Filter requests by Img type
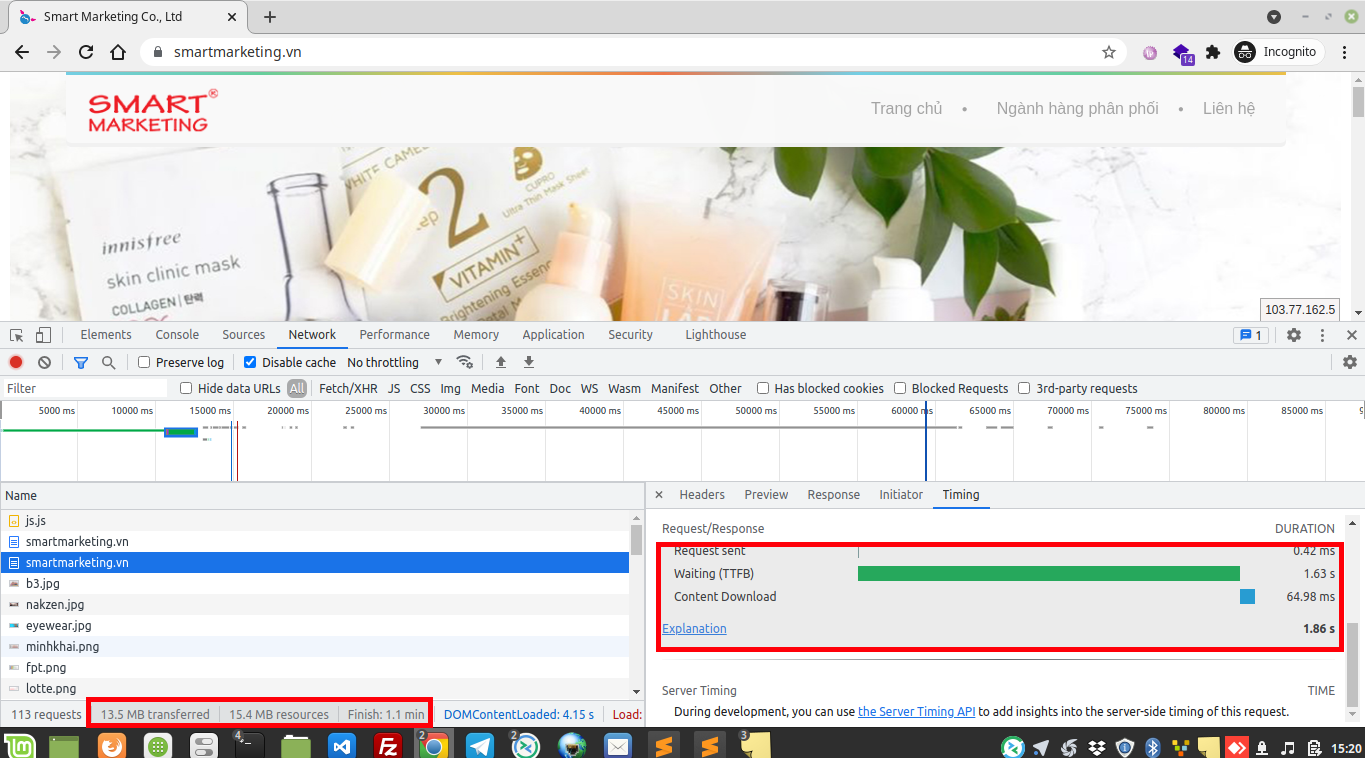The width and height of the screenshot is (1365, 758). tap(451, 388)
